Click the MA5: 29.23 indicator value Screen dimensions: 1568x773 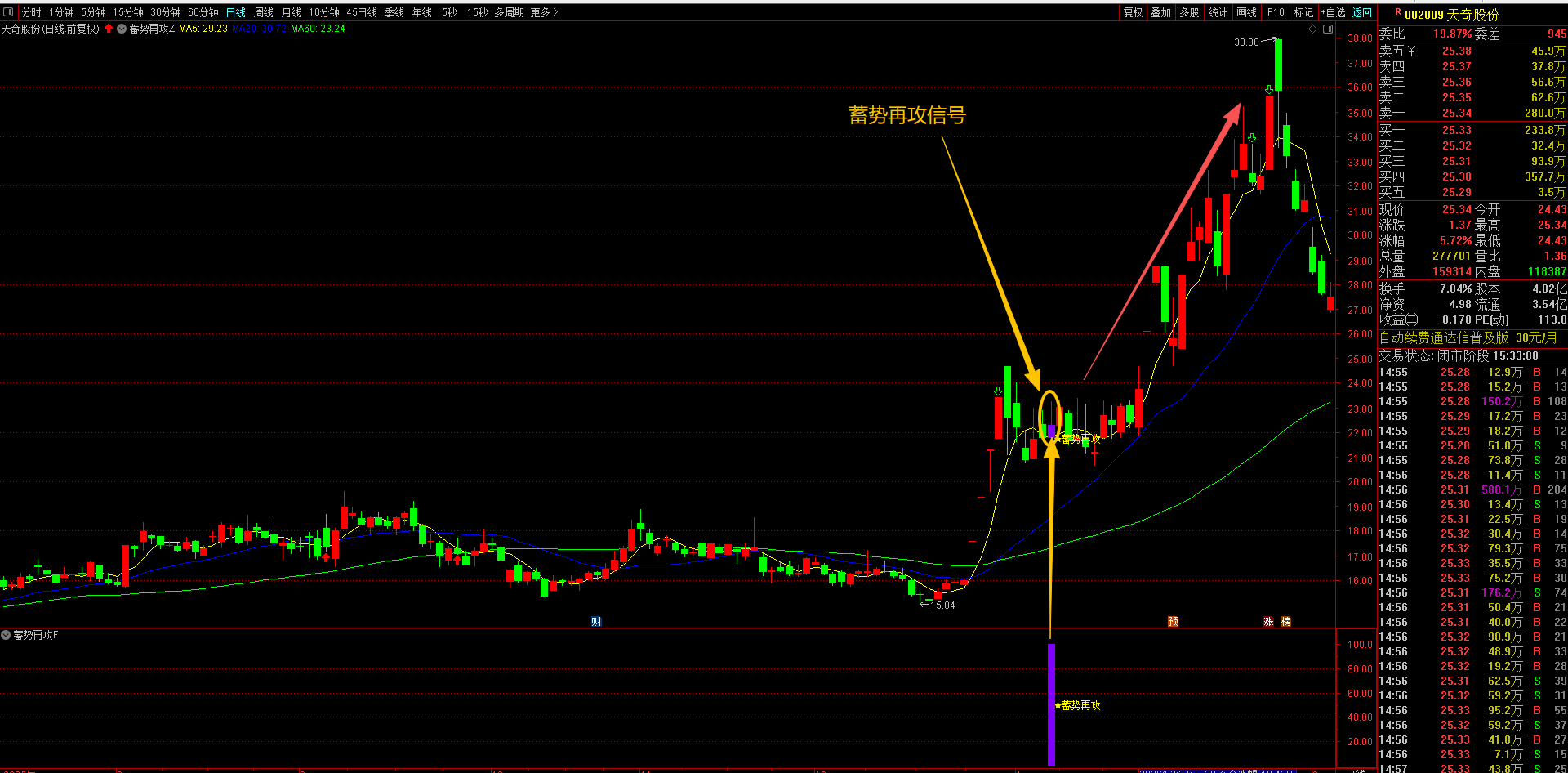[203, 29]
